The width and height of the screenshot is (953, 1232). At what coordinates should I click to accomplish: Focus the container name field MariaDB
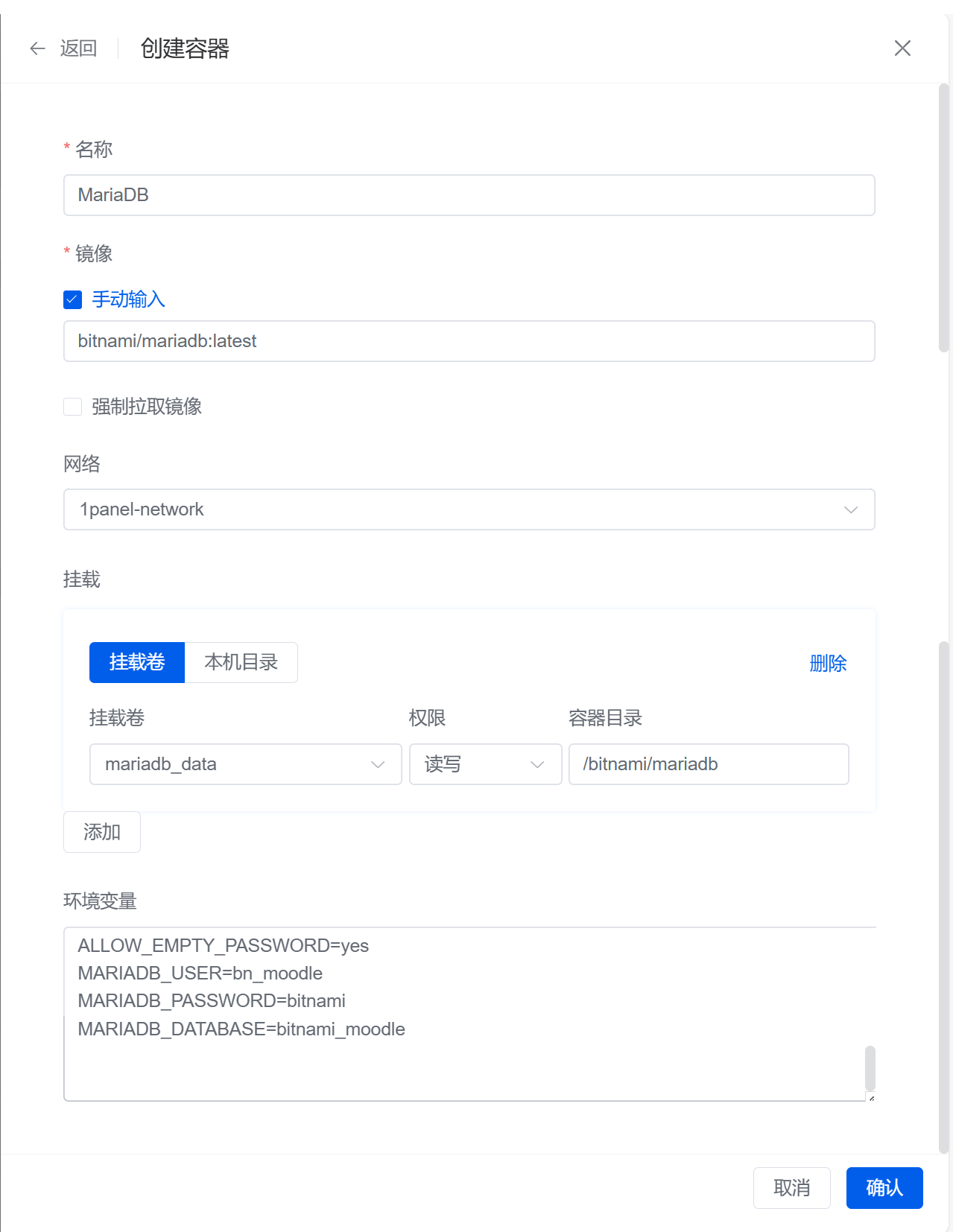point(469,195)
